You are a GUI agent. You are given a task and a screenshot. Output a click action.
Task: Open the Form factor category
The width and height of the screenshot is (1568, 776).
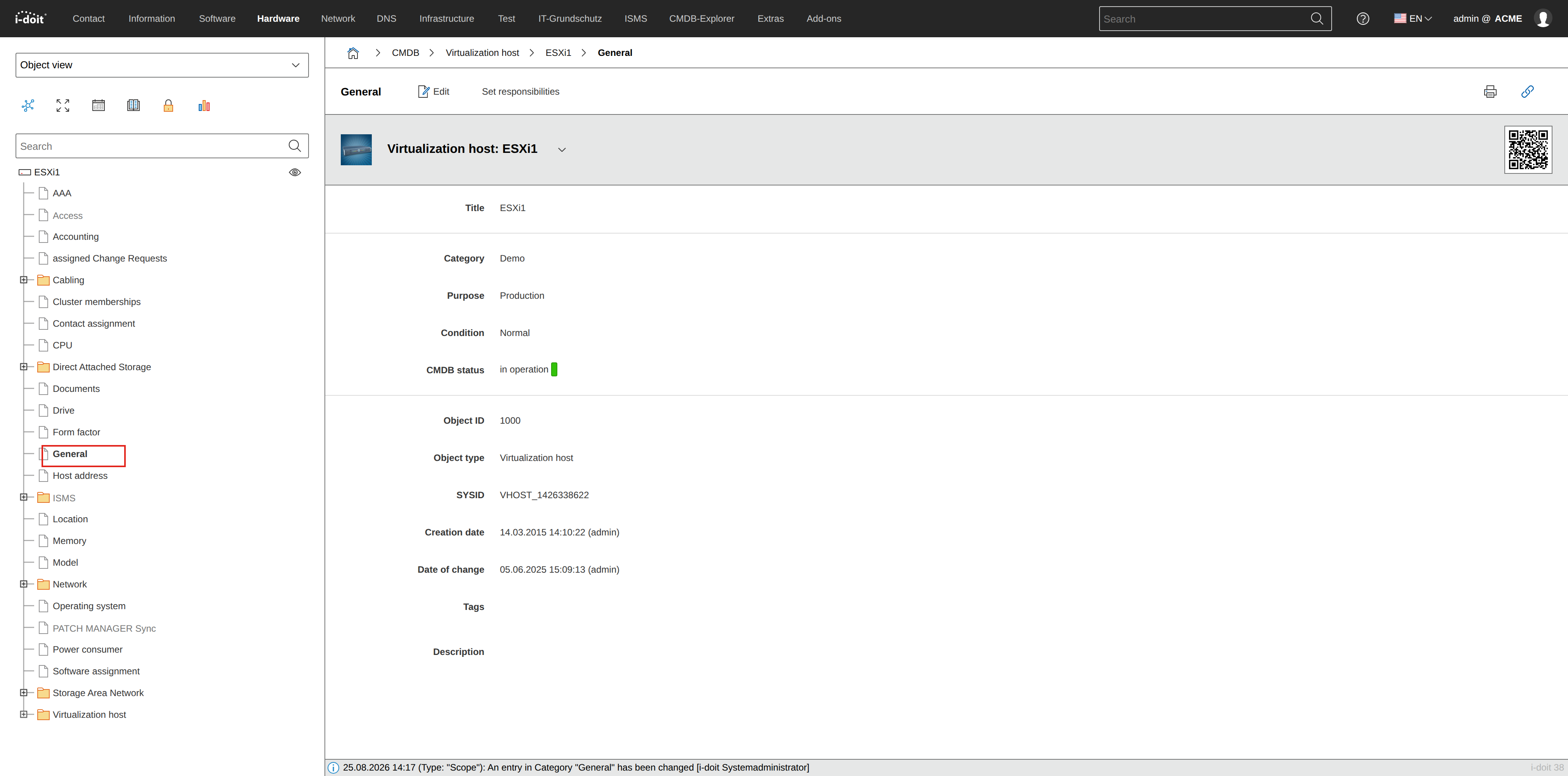(x=76, y=432)
